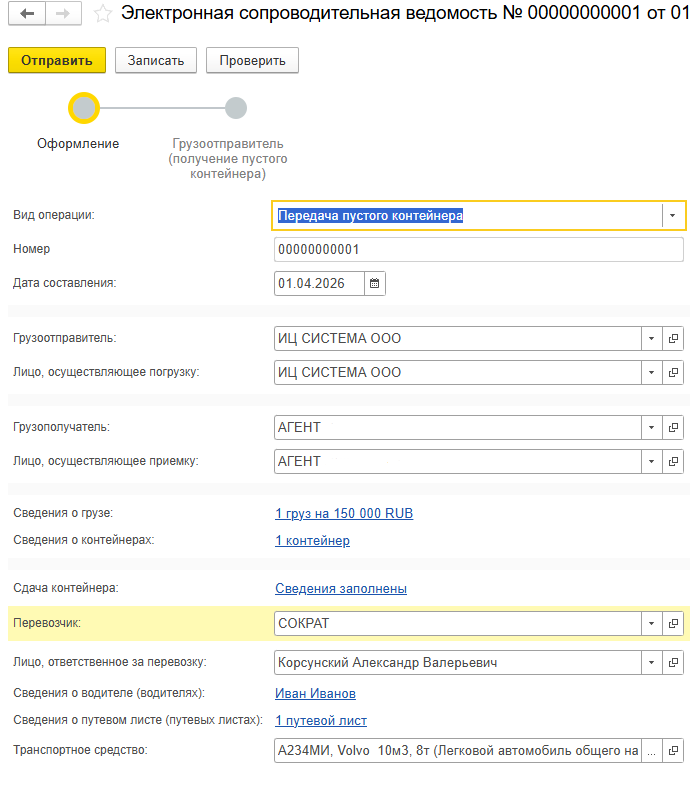Open Грузополучатель record via open icon
Viewport: 690px width, 795px height.
[x=673, y=428]
